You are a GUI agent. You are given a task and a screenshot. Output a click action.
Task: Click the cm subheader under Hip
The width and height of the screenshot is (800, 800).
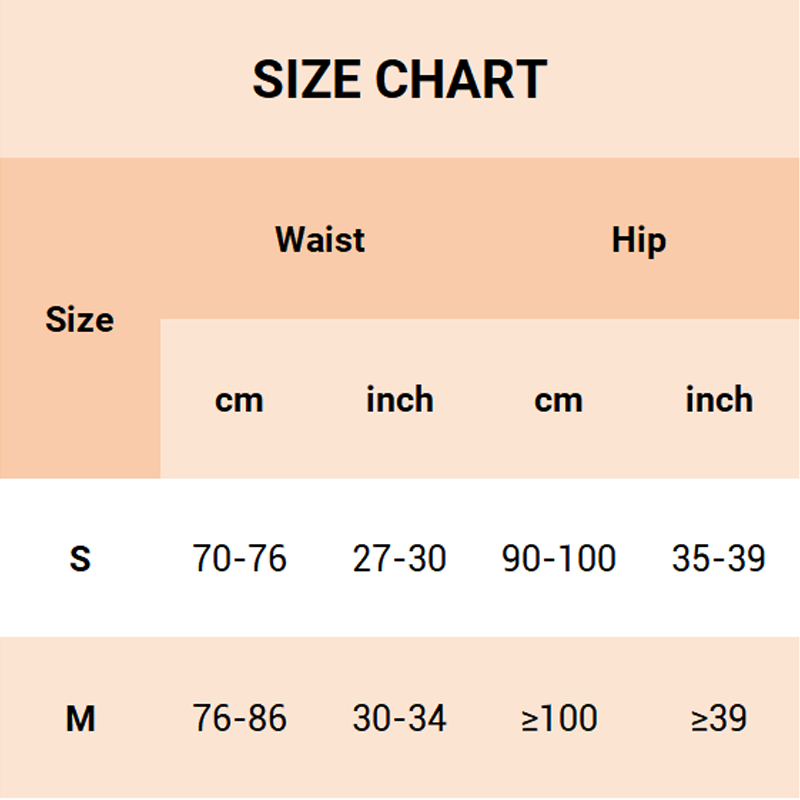click(558, 400)
